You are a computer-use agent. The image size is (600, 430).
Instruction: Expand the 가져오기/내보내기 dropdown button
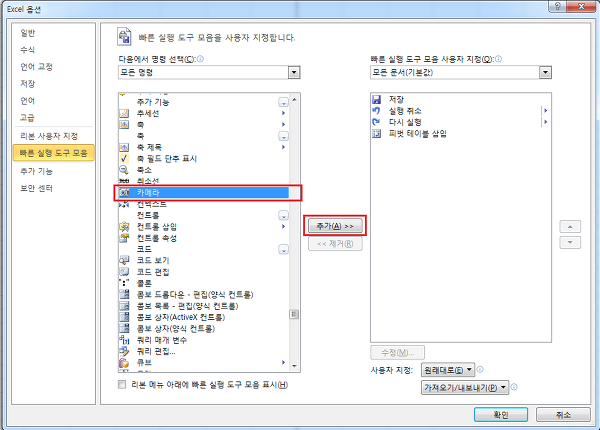tap(465, 388)
